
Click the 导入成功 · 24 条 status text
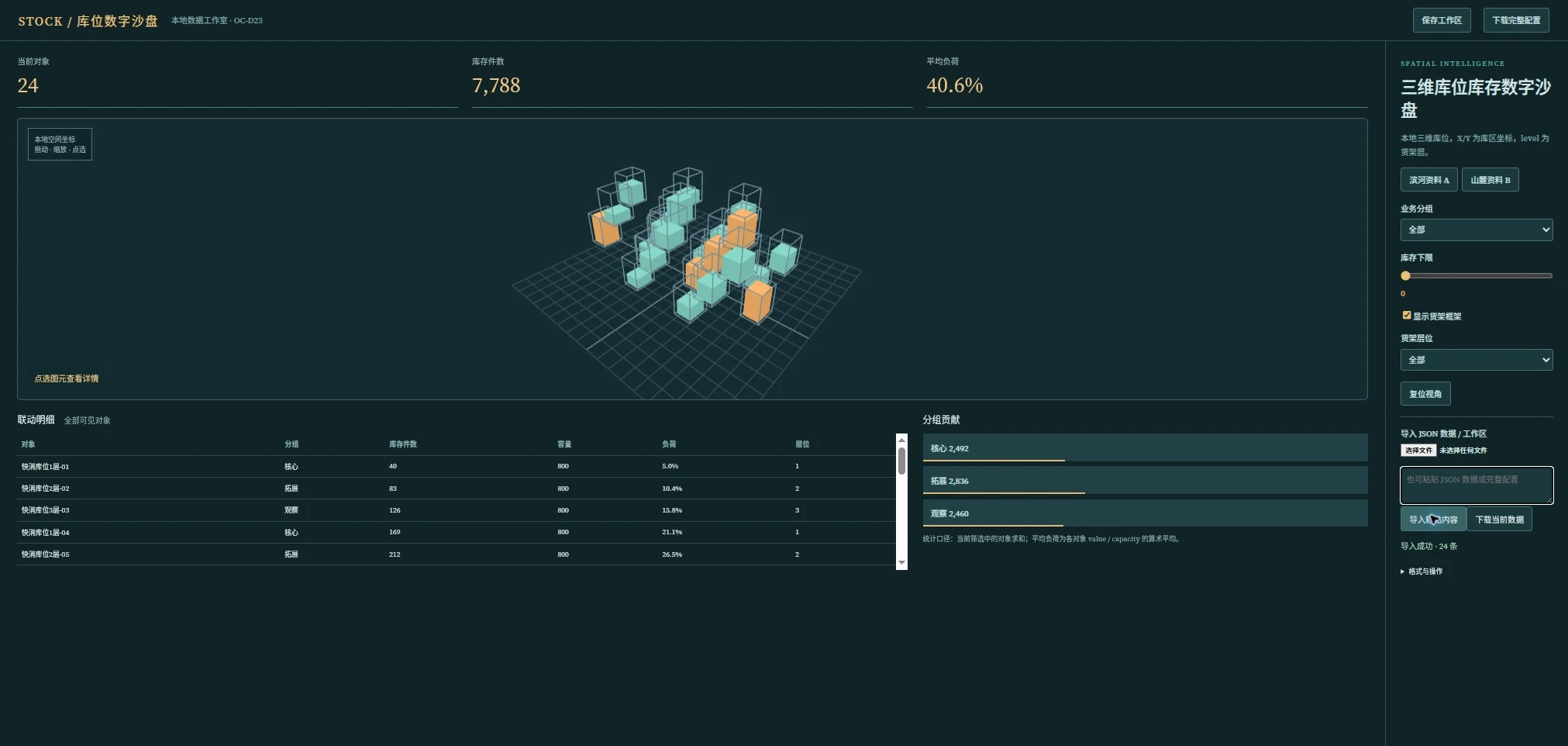1428,546
